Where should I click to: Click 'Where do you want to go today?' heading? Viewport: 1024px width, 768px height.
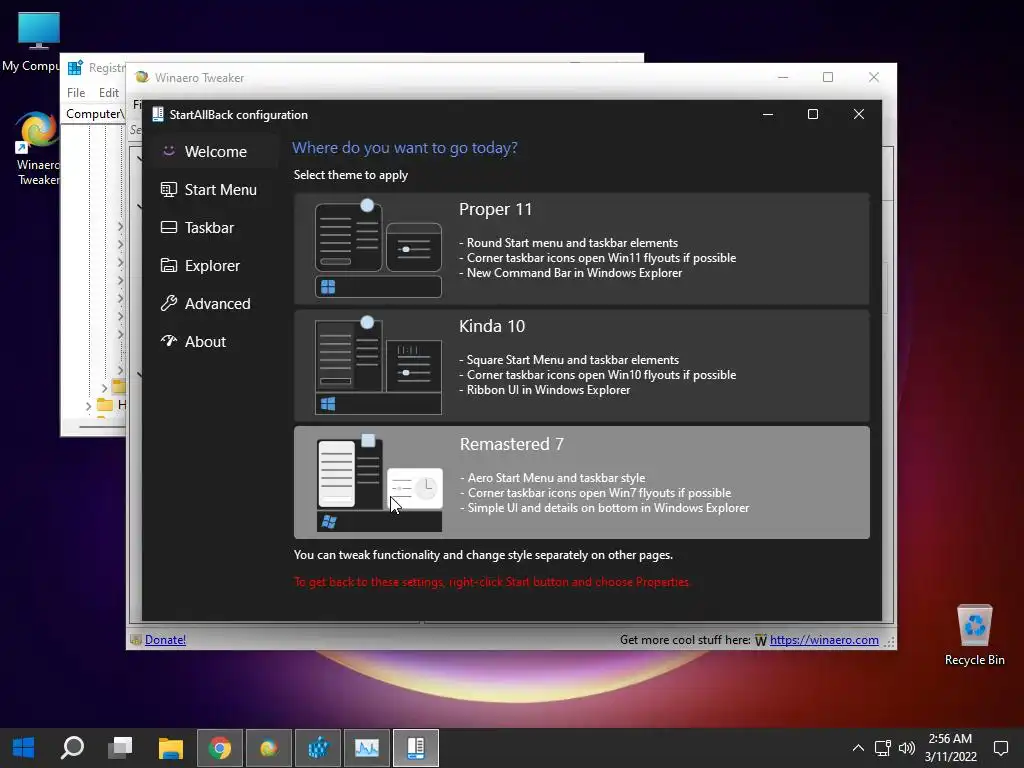405,148
